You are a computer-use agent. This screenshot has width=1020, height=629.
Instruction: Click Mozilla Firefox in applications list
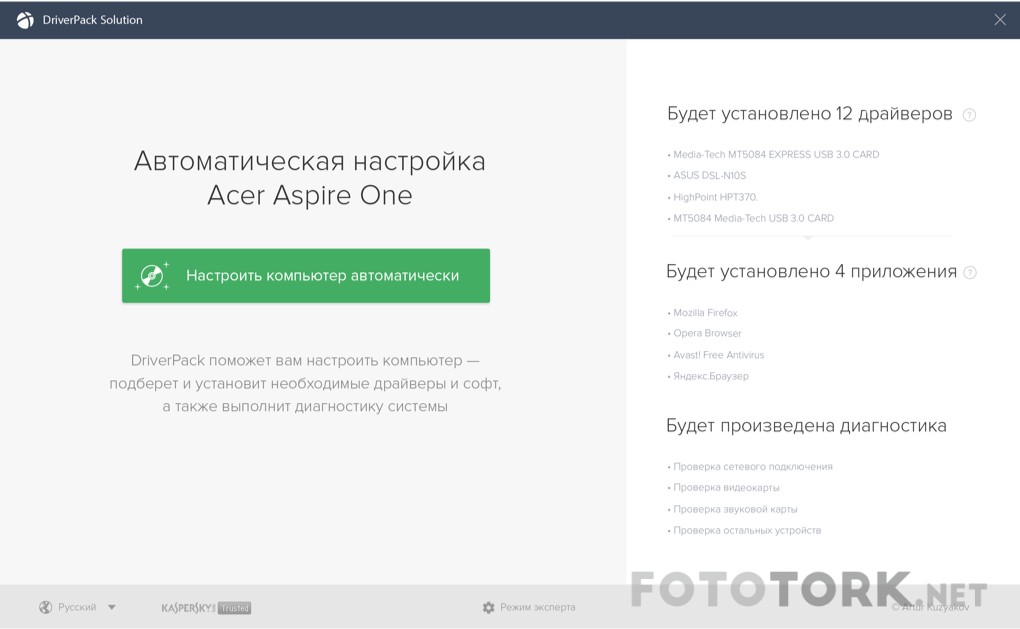[x=703, y=313]
